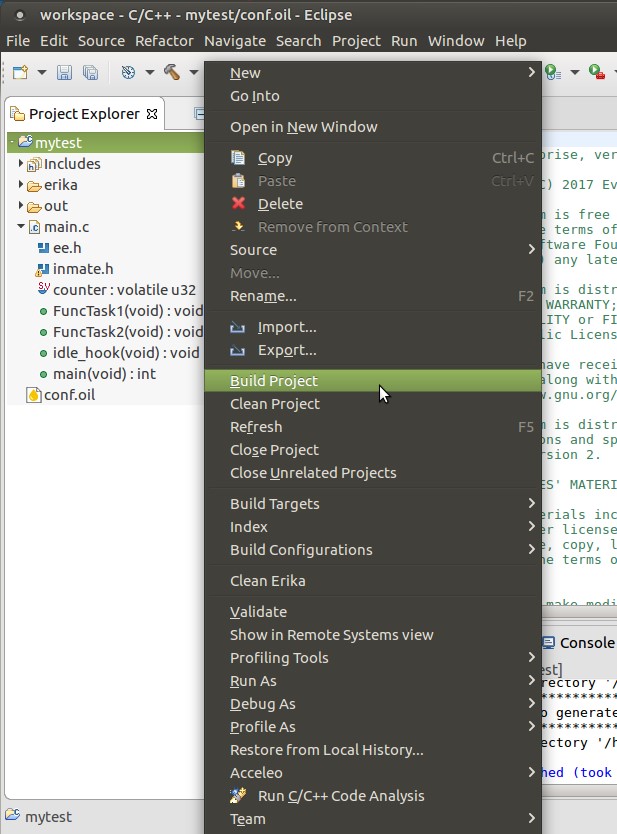Open the Run menu
The image size is (617, 834).
[x=404, y=41]
